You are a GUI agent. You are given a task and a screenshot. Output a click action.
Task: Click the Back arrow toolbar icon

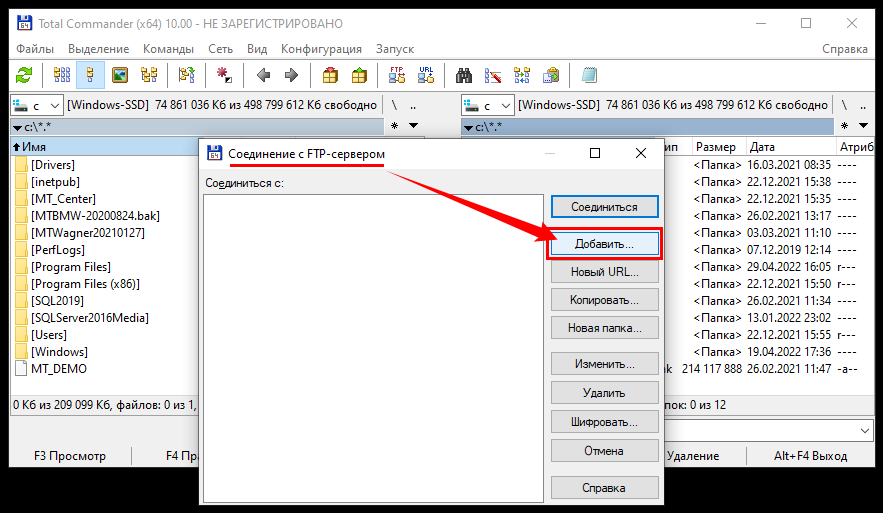(263, 75)
